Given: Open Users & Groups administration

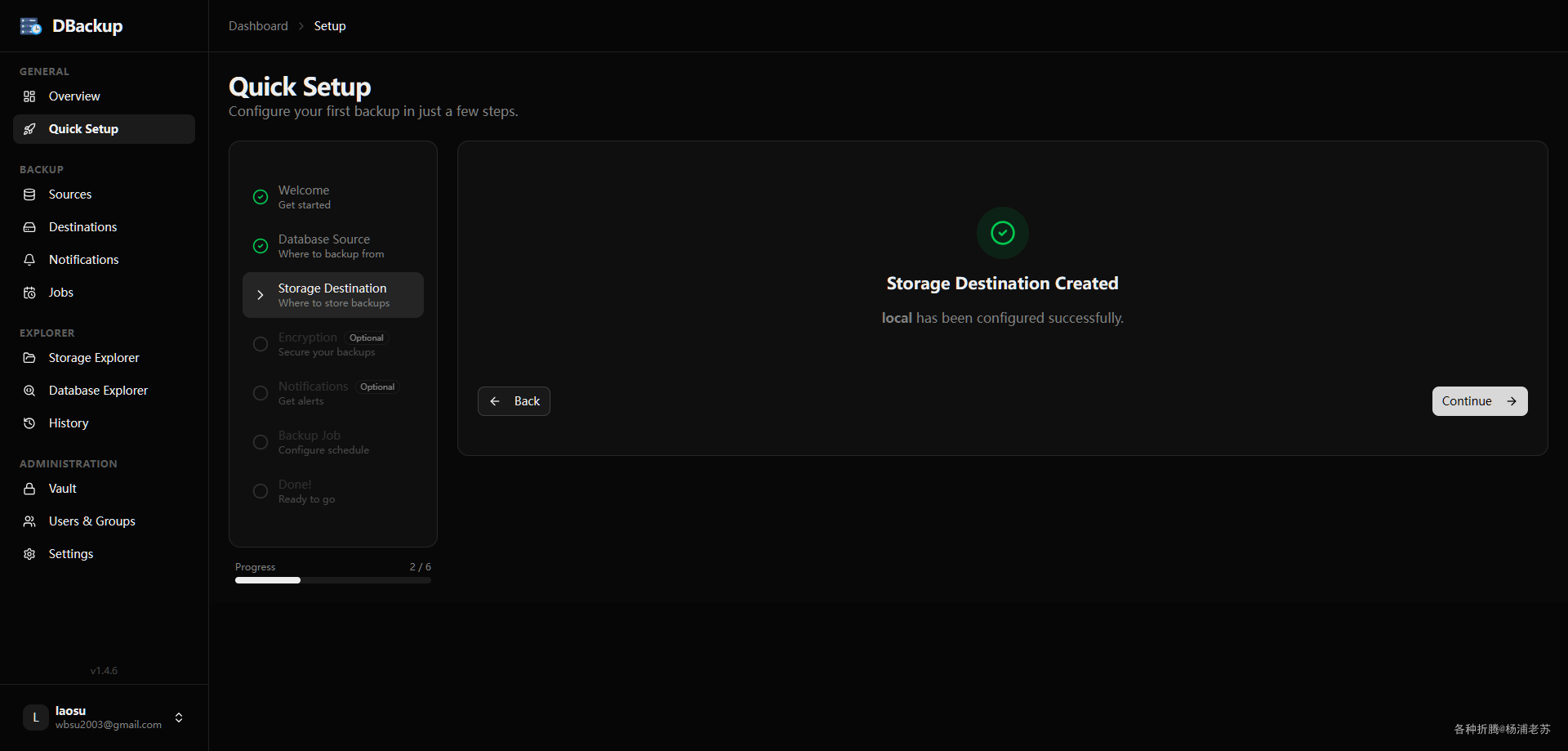Looking at the screenshot, I should point(104,521).
